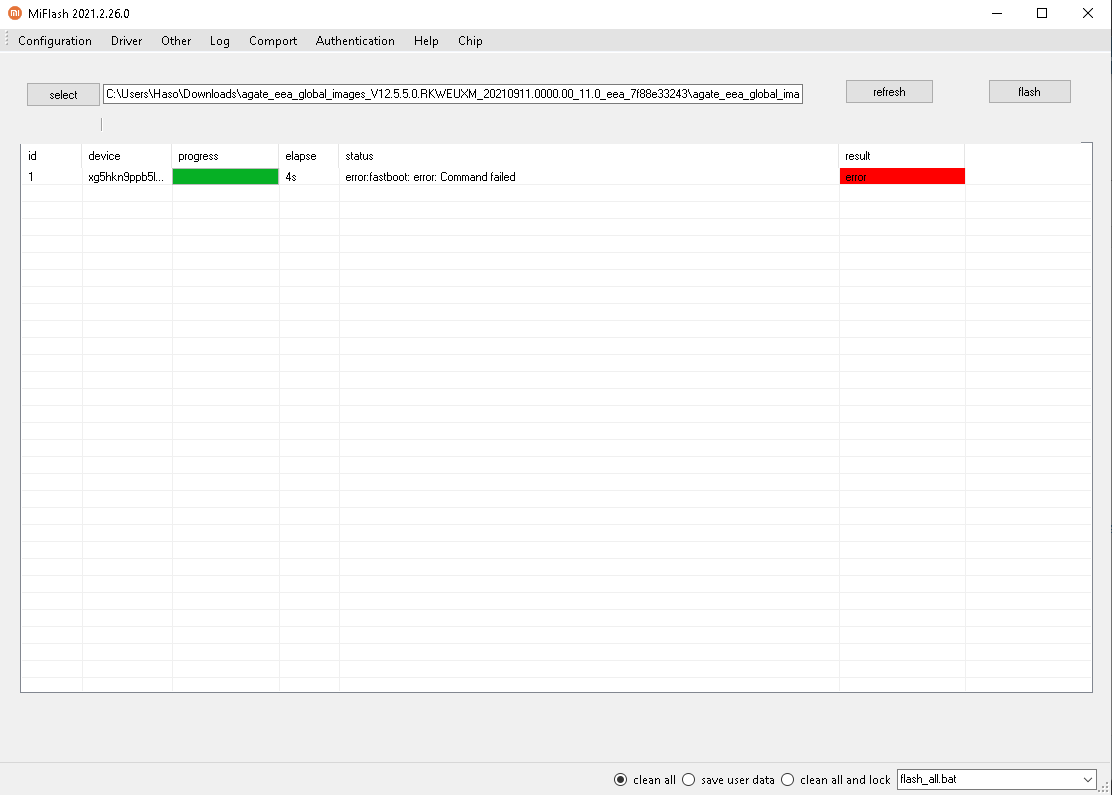Select device xg5hkn9ppb5l... cell
The height and width of the screenshot is (795, 1112).
pos(126,177)
